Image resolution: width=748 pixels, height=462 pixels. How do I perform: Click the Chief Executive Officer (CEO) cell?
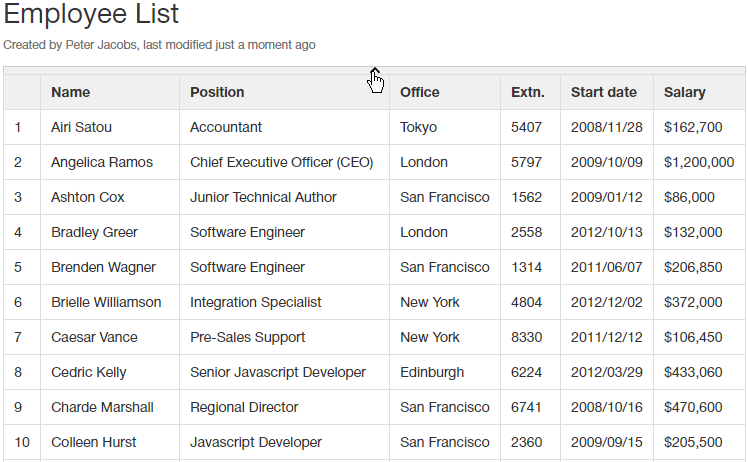281,162
